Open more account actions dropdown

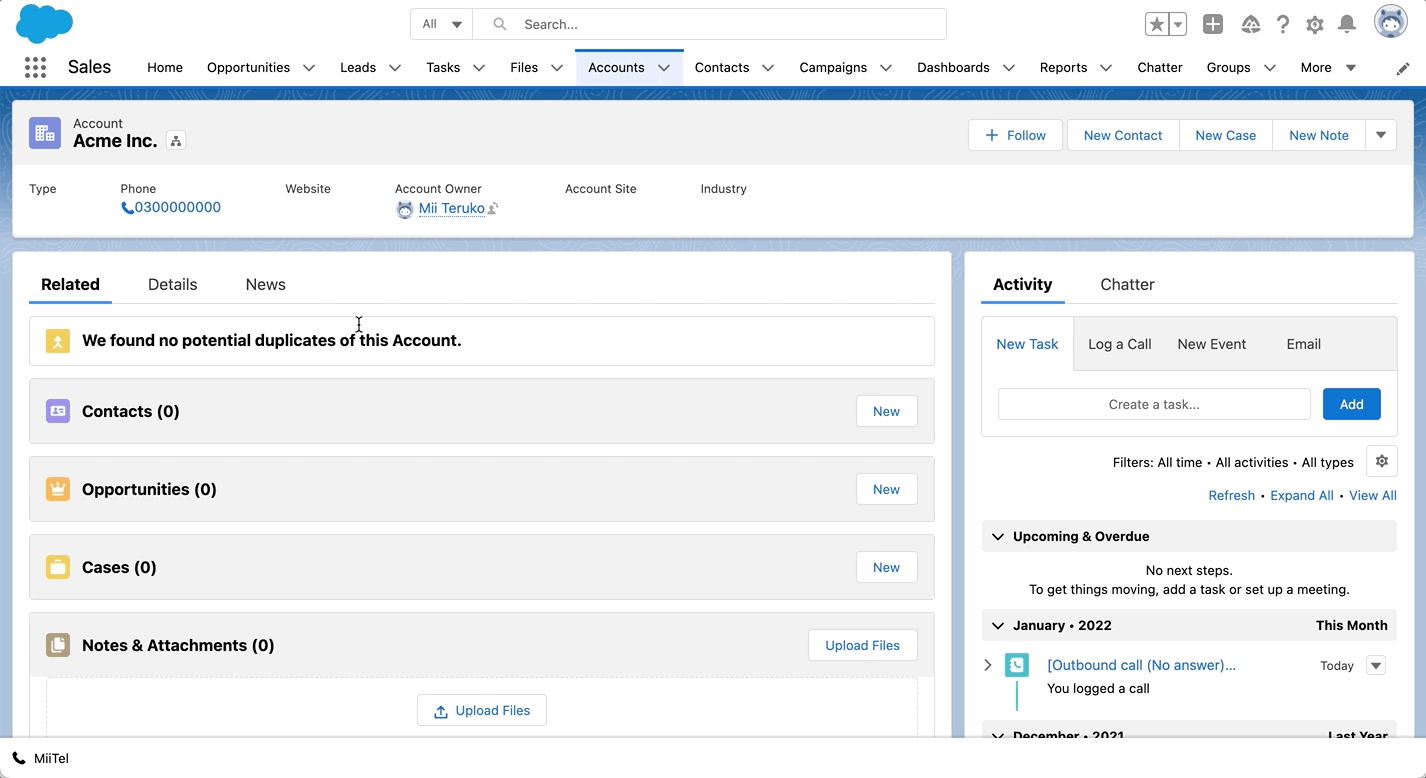[1381, 135]
